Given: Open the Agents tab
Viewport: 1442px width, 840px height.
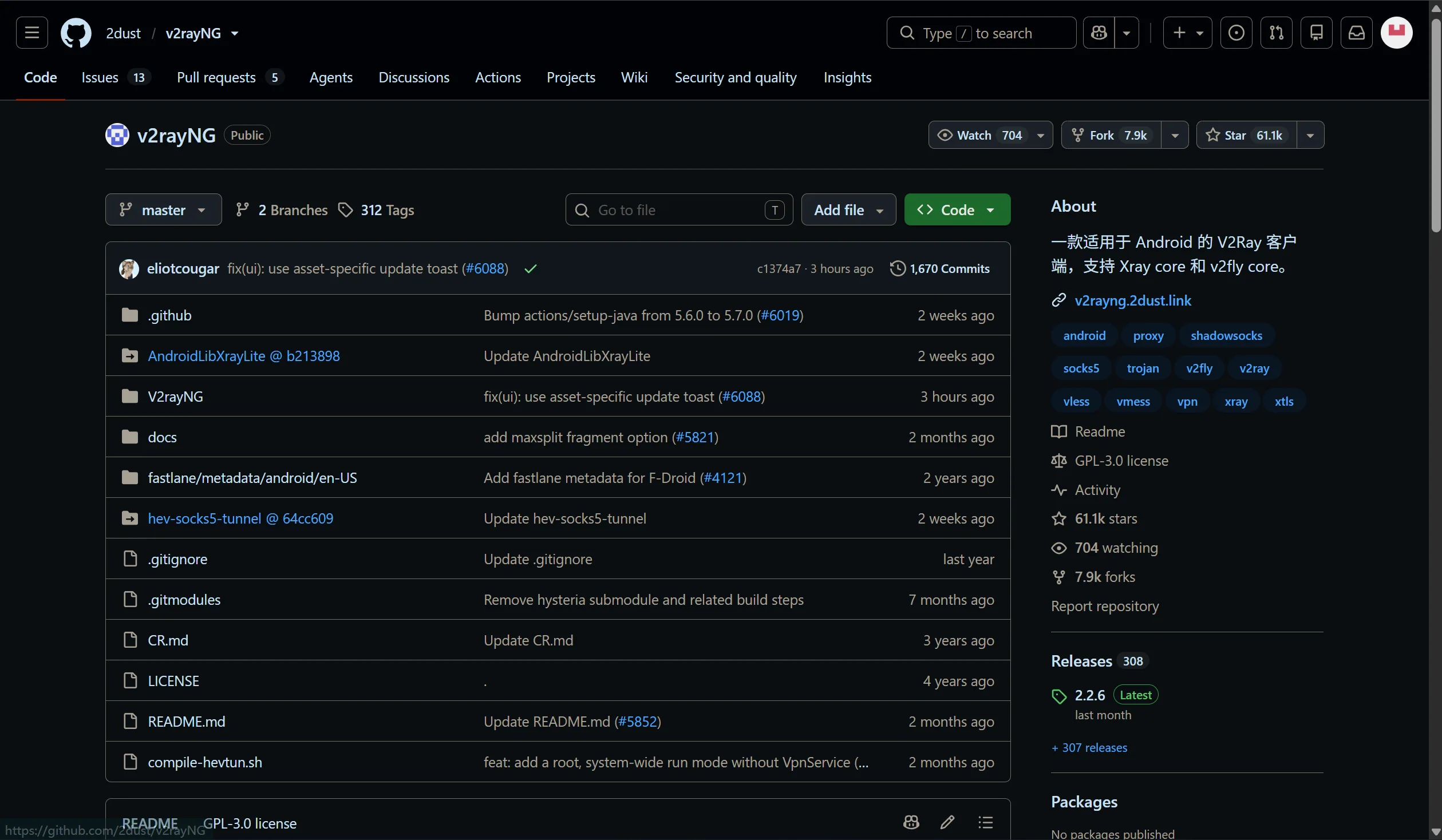Looking at the screenshot, I should (331, 77).
